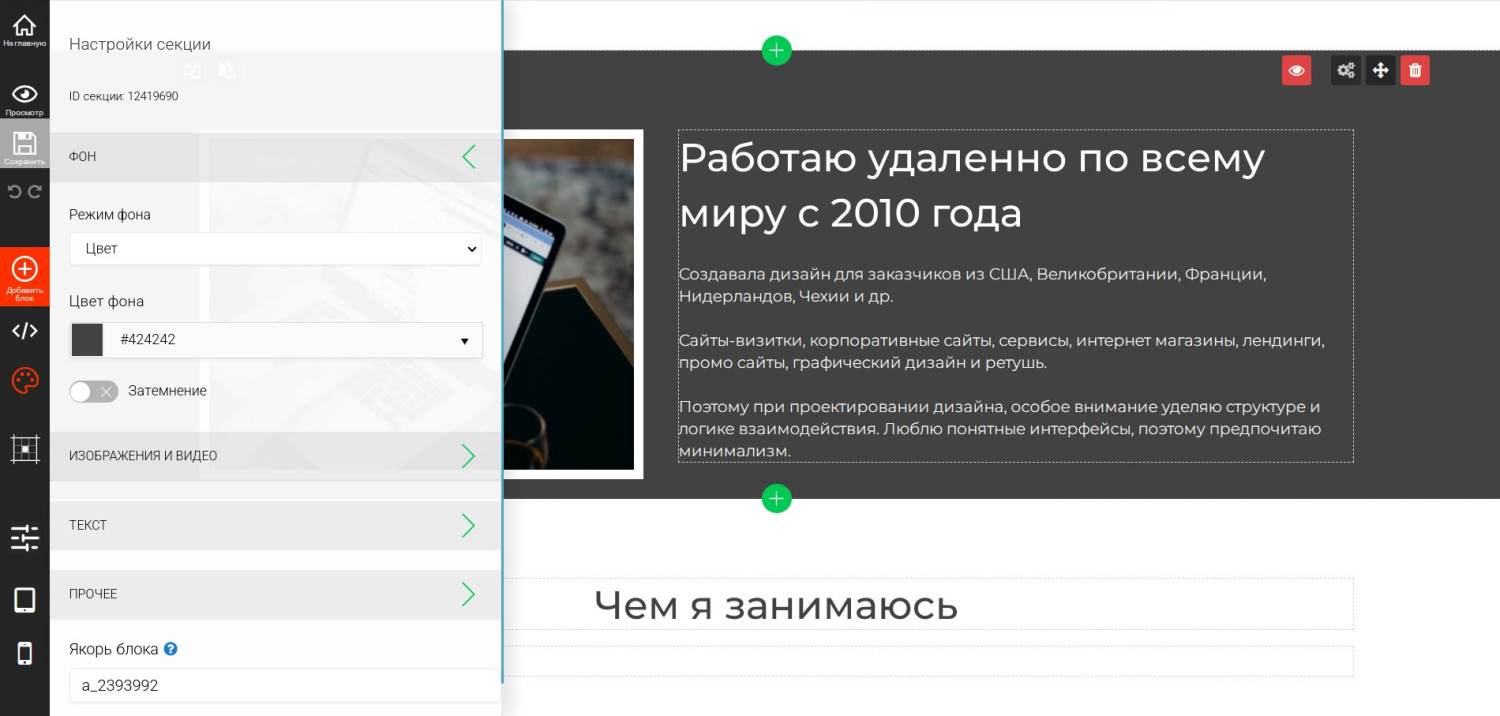Enable the Затемнение toggle switch

pyautogui.click(x=93, y=391)
